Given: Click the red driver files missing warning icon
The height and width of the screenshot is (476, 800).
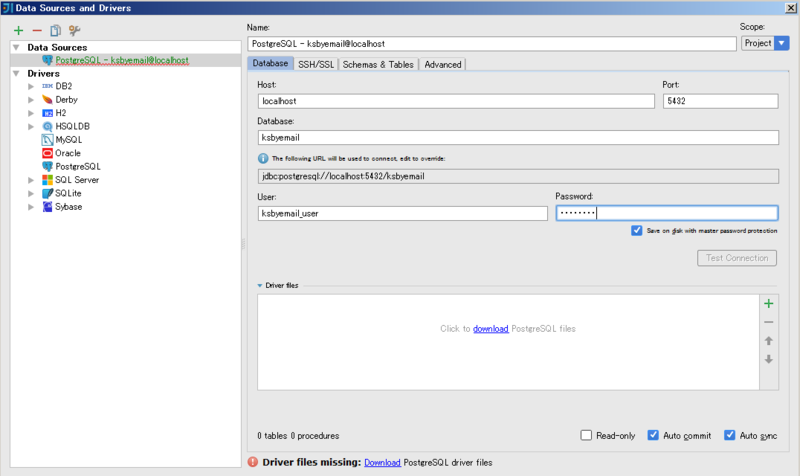Looking at the screenshot, I should [253, 462].
